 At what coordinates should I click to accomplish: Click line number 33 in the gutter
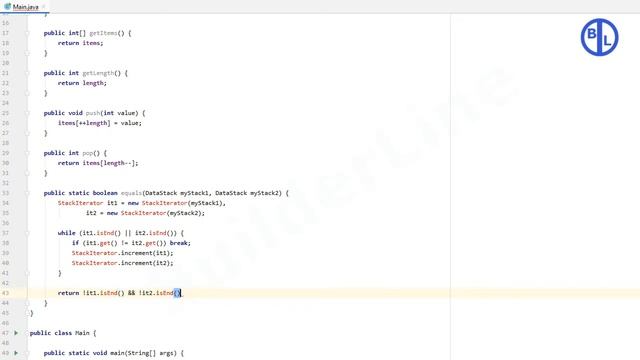pyautogui.click(x=5, y=193)
